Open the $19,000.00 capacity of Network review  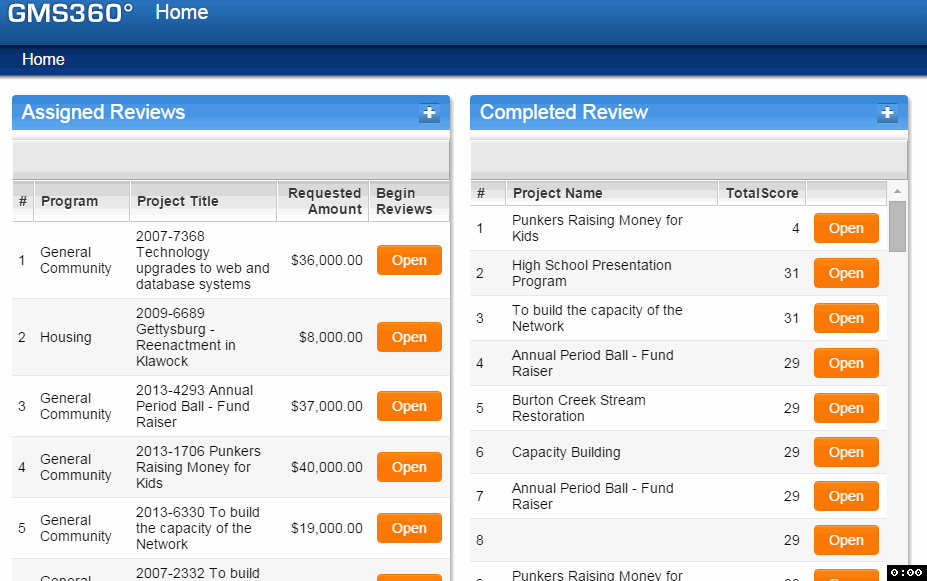point(409,528)
